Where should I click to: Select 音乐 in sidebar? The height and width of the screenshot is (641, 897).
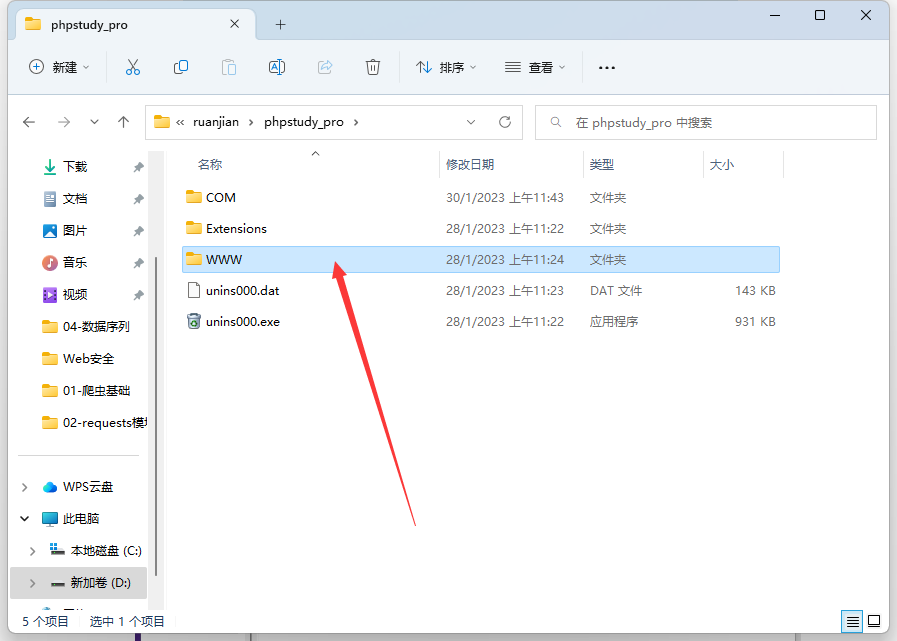pyautogui.click(x=75, y=263)
